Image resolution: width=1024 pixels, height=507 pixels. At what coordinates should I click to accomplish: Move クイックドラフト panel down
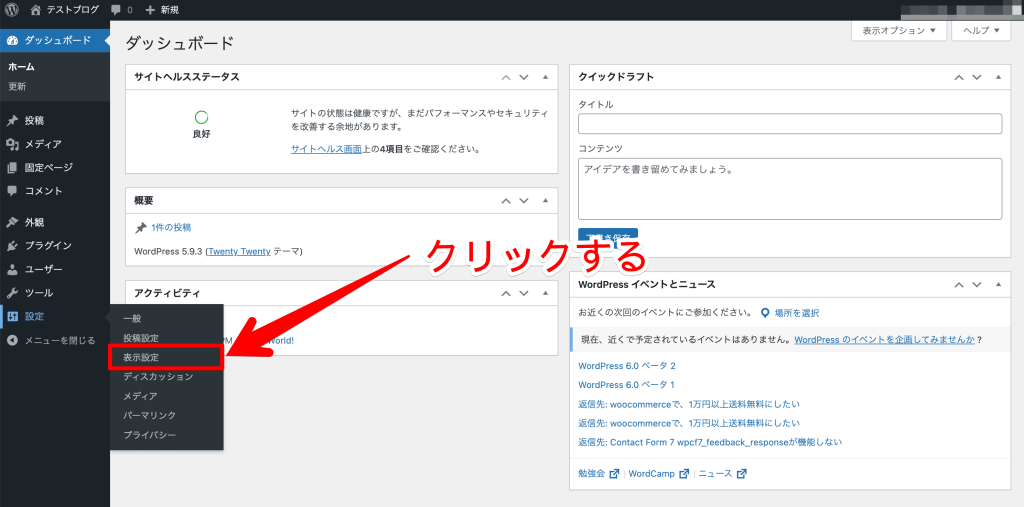coord(976,77)
